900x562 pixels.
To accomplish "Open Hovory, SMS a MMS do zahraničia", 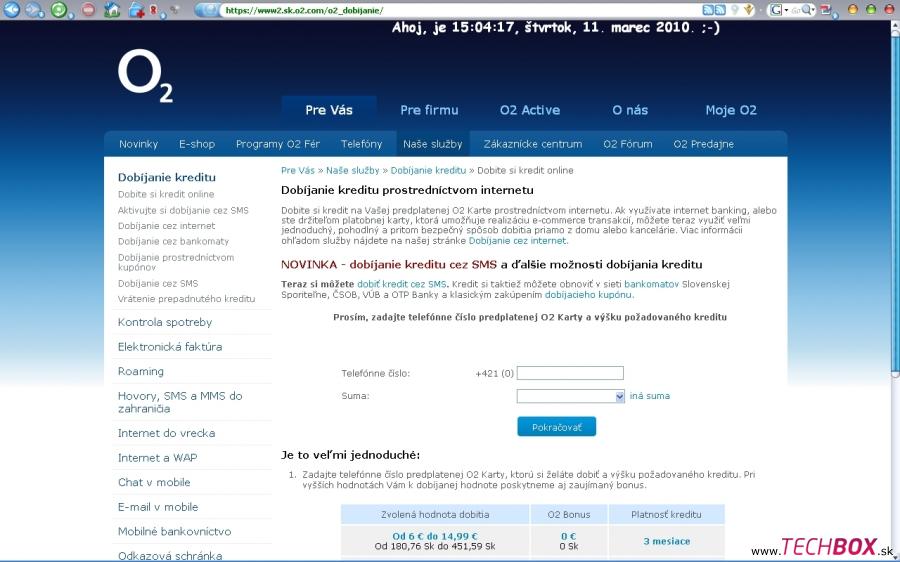I will coord(180,402).
